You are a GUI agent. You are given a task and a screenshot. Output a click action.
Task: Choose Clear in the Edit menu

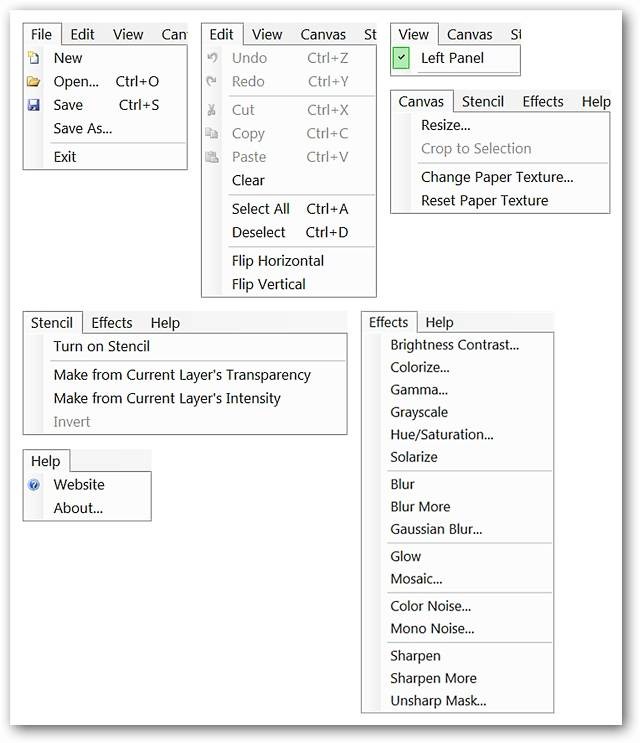point(248,181)
